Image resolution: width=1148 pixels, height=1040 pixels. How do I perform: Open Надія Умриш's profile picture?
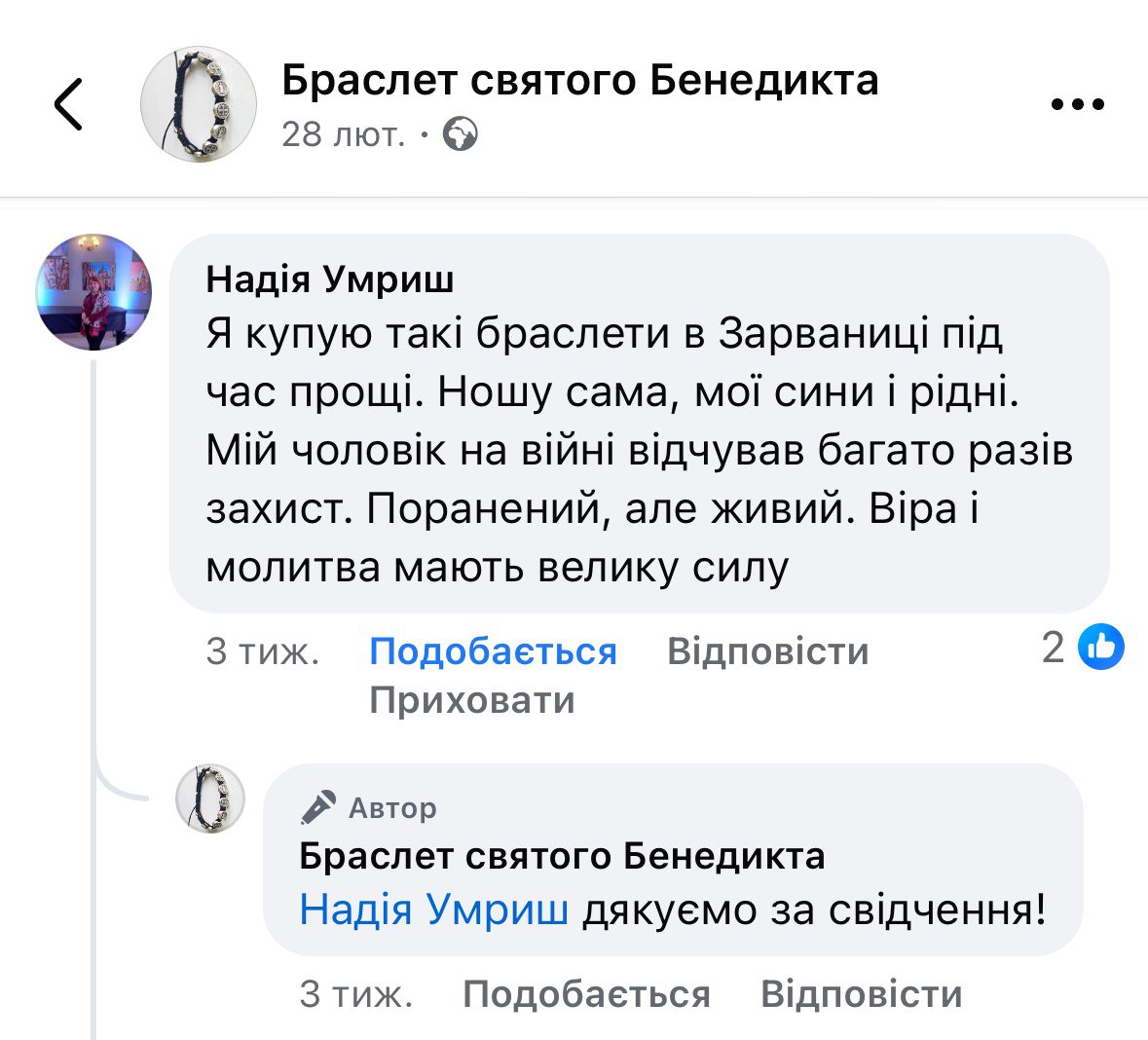click(93, 291)
